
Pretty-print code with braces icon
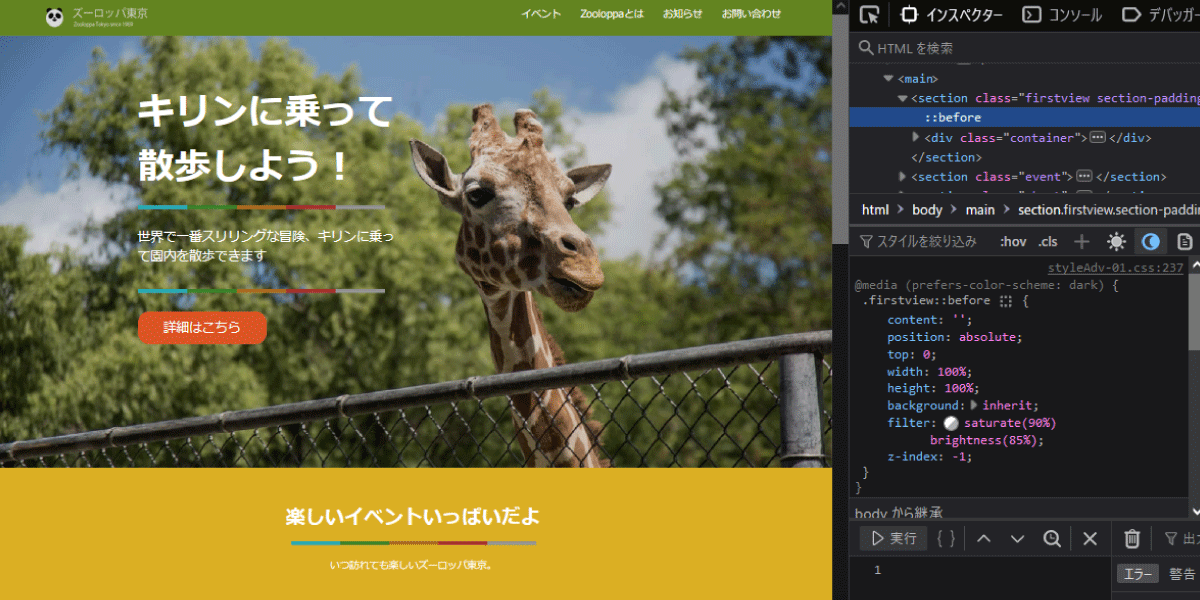pyautogui.click(x=946, y=538)
